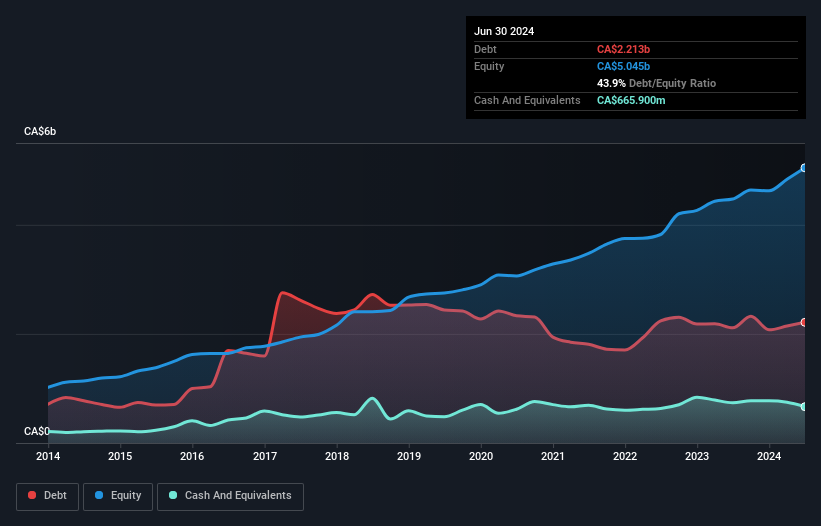Click the CA$2.213b debt value

[x=623, y=49]
